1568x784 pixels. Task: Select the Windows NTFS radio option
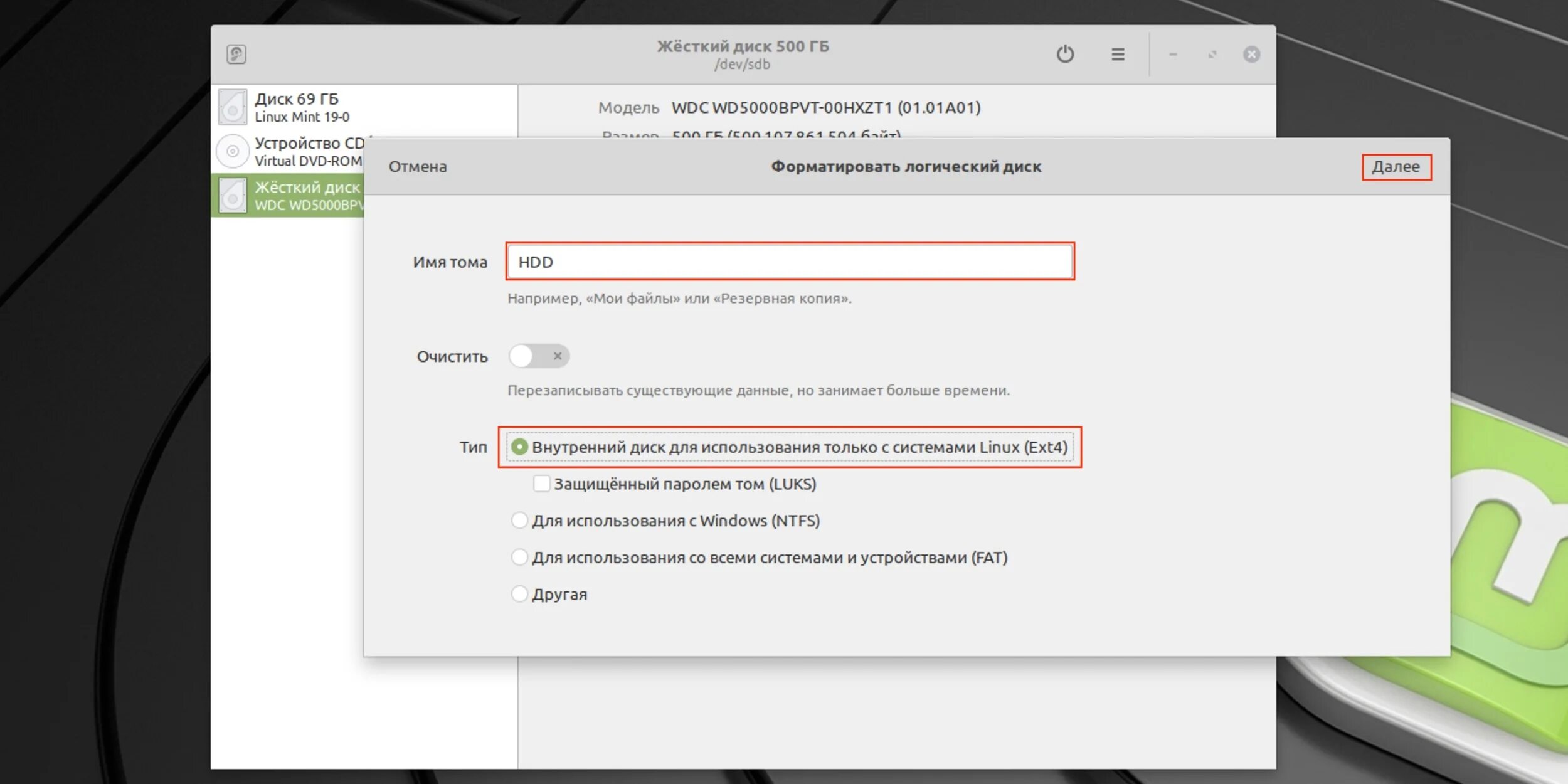coord(519,521)
